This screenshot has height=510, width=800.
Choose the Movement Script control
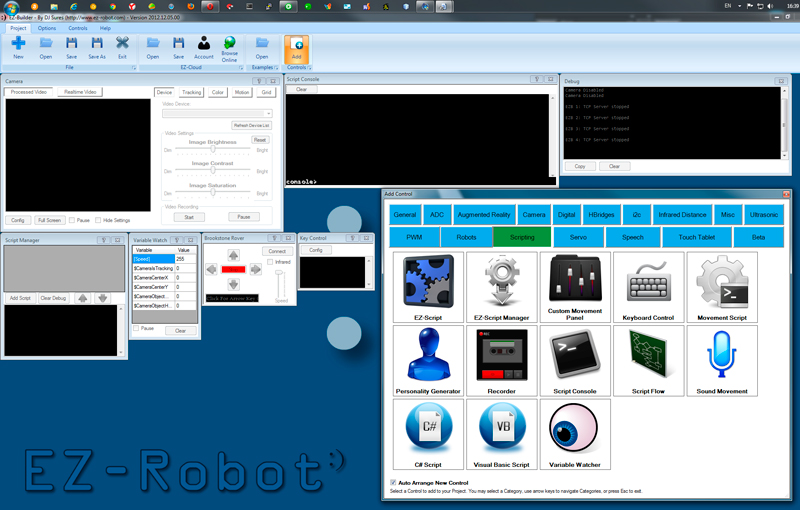pos(722,287)
